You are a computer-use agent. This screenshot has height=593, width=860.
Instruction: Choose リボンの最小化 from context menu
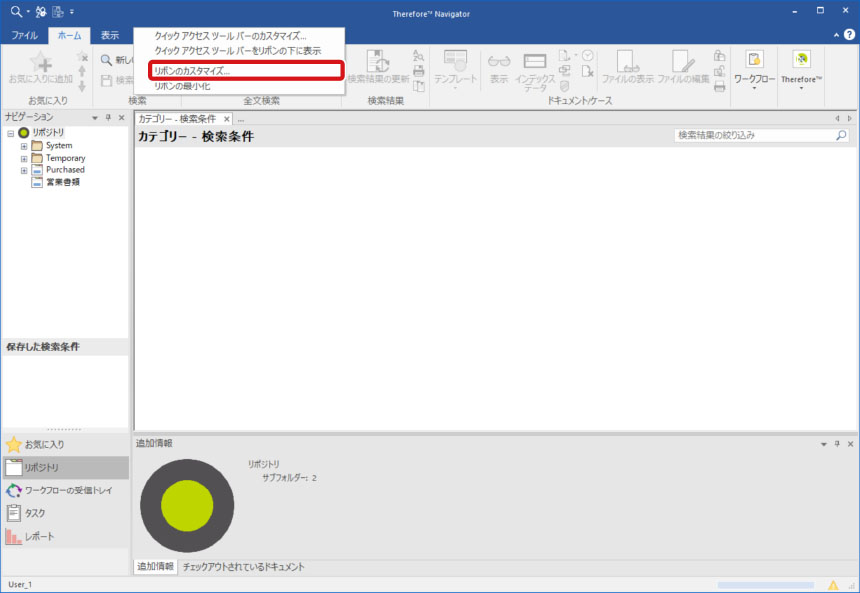coord(183,87)
